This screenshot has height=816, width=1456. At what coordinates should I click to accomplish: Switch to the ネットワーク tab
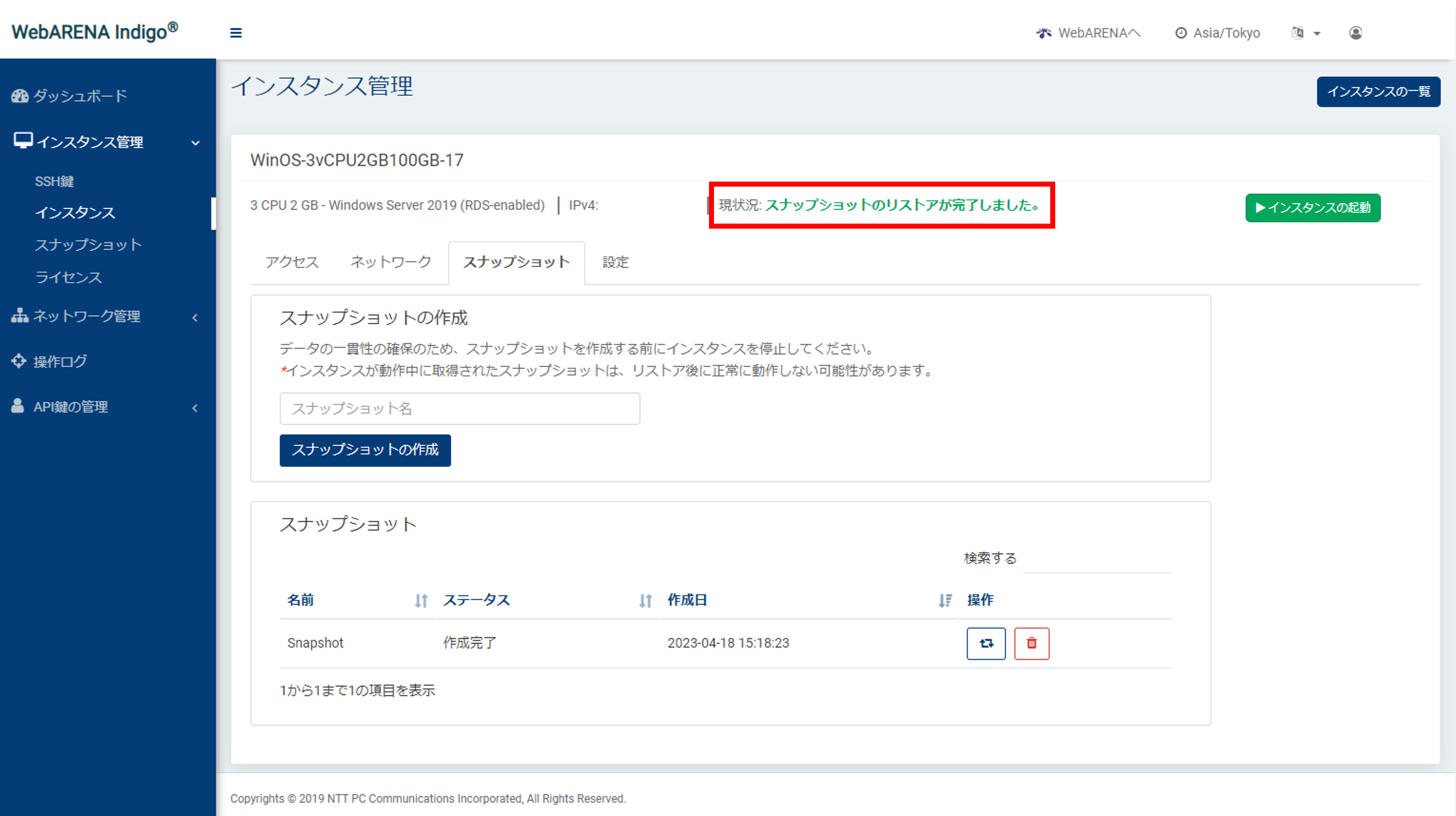391,262
